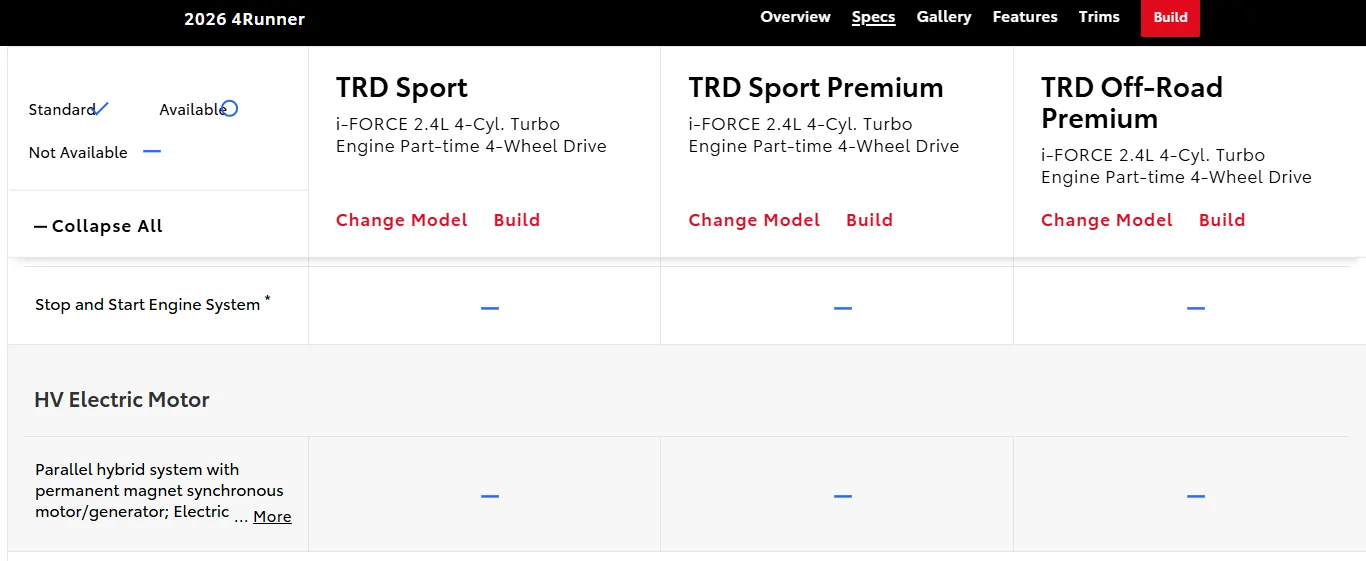The image size is (1366, 561).
Task: Click TRD Sport Premium Stop and Start dash
Action: [843, 308]
